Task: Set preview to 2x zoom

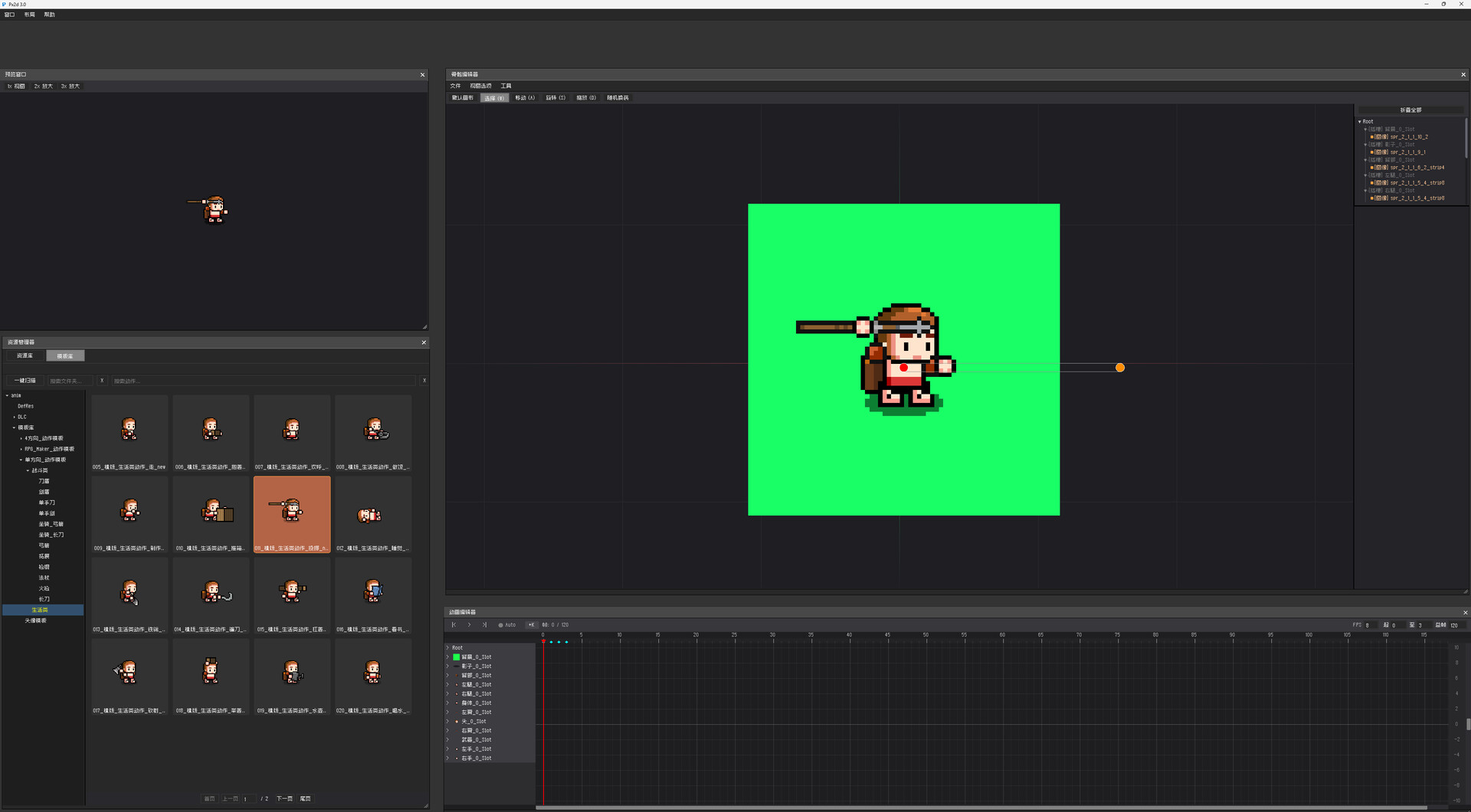Action: (x=44, y=87)
